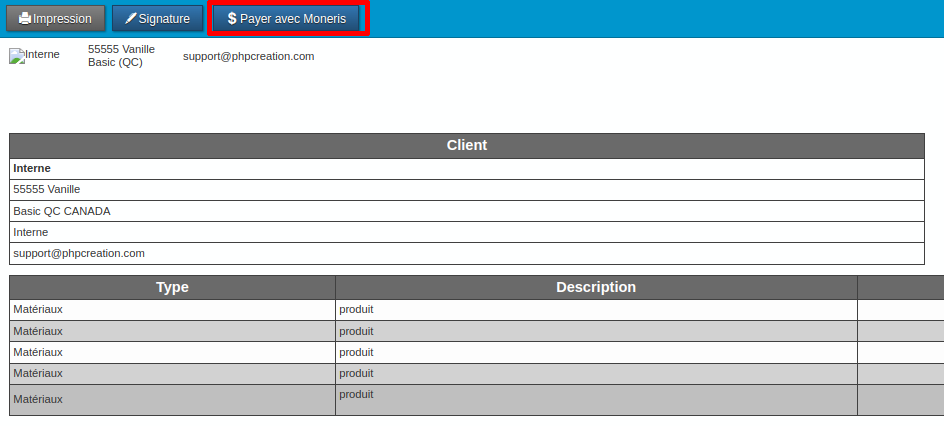
Task: Click the first produit description cell
Action: (x=356, y=309)
